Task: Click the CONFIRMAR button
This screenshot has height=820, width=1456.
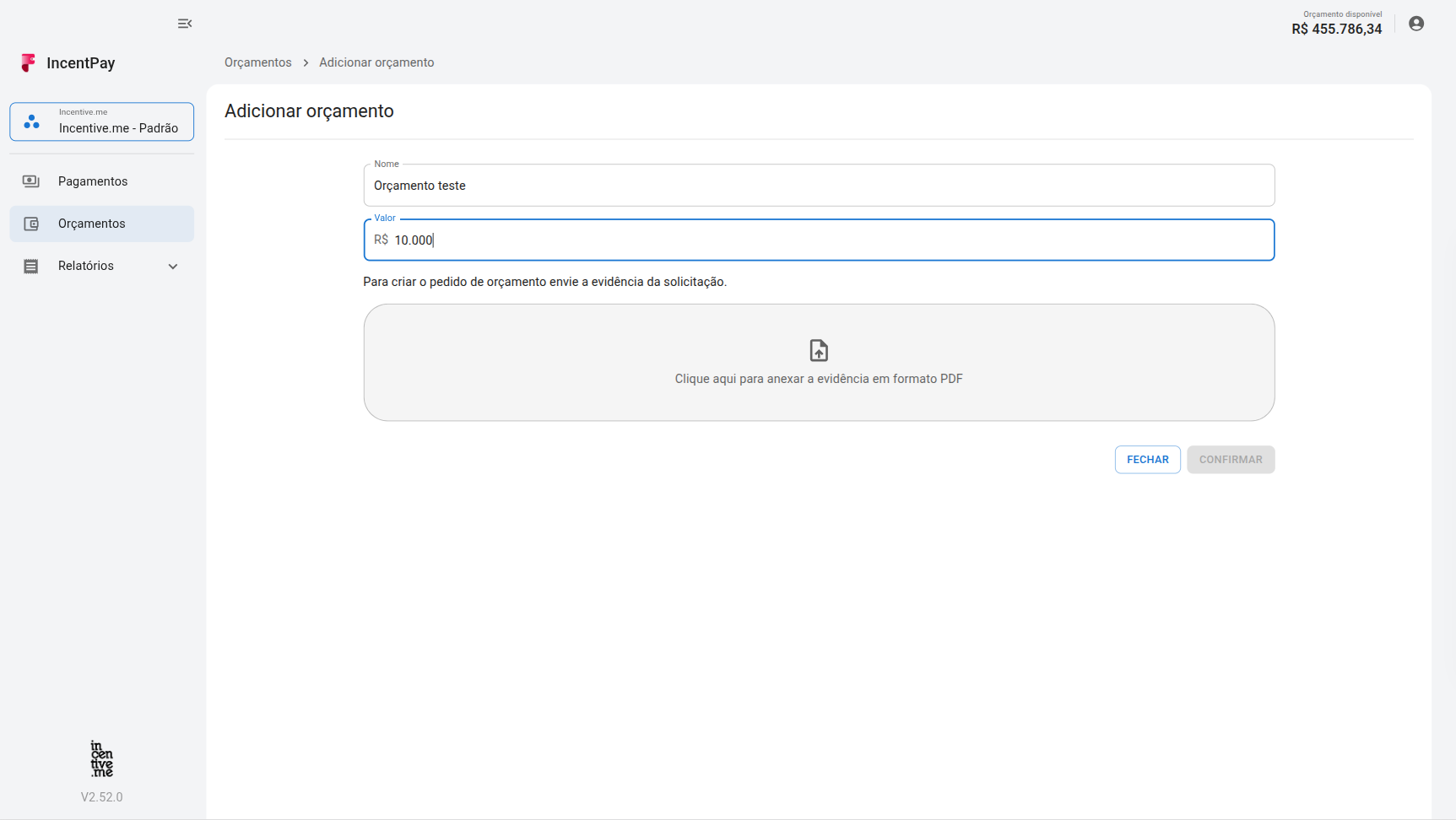Action: [x=1231, y=460]
